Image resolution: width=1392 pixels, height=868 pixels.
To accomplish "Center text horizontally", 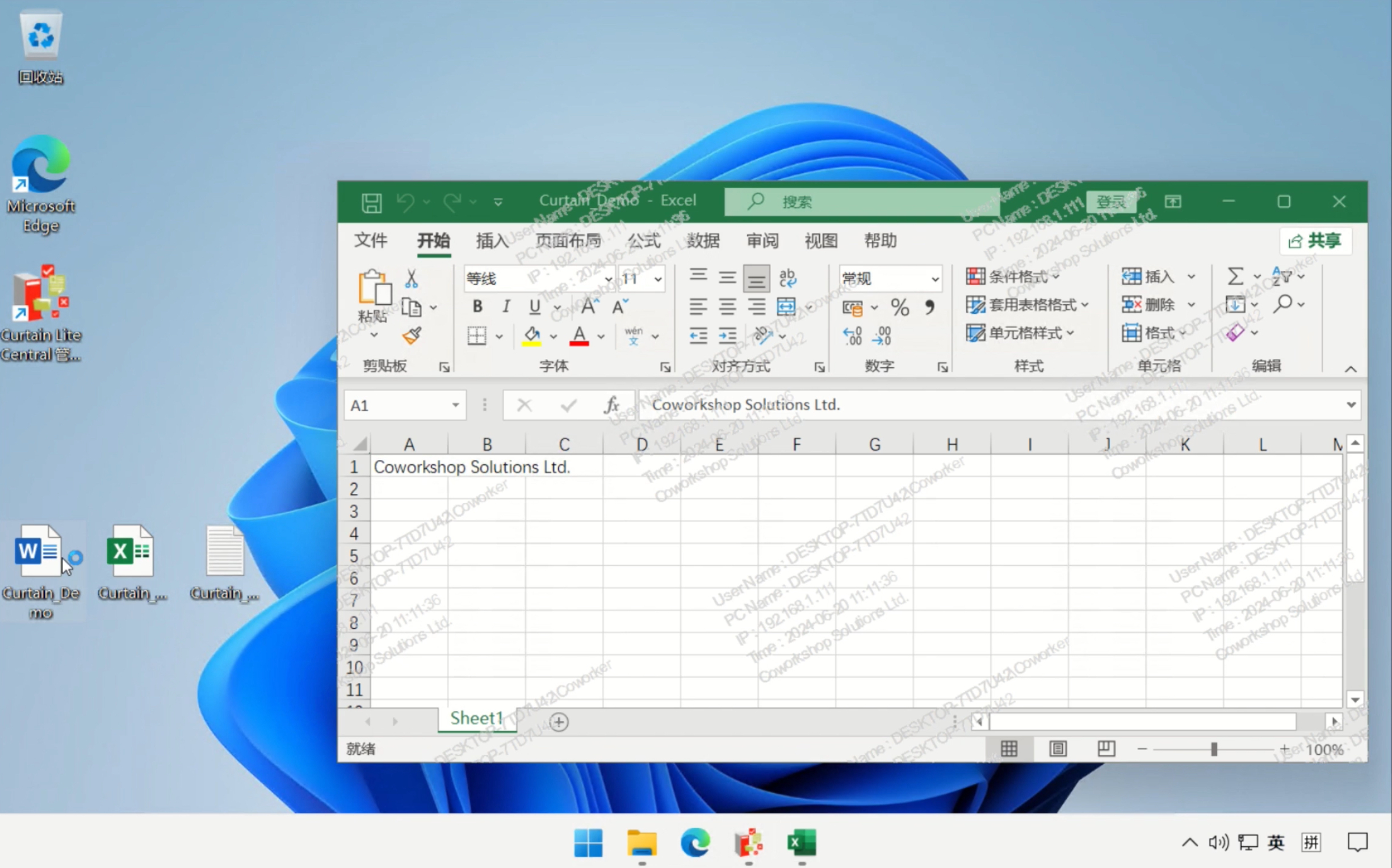I will pos(727,307).
